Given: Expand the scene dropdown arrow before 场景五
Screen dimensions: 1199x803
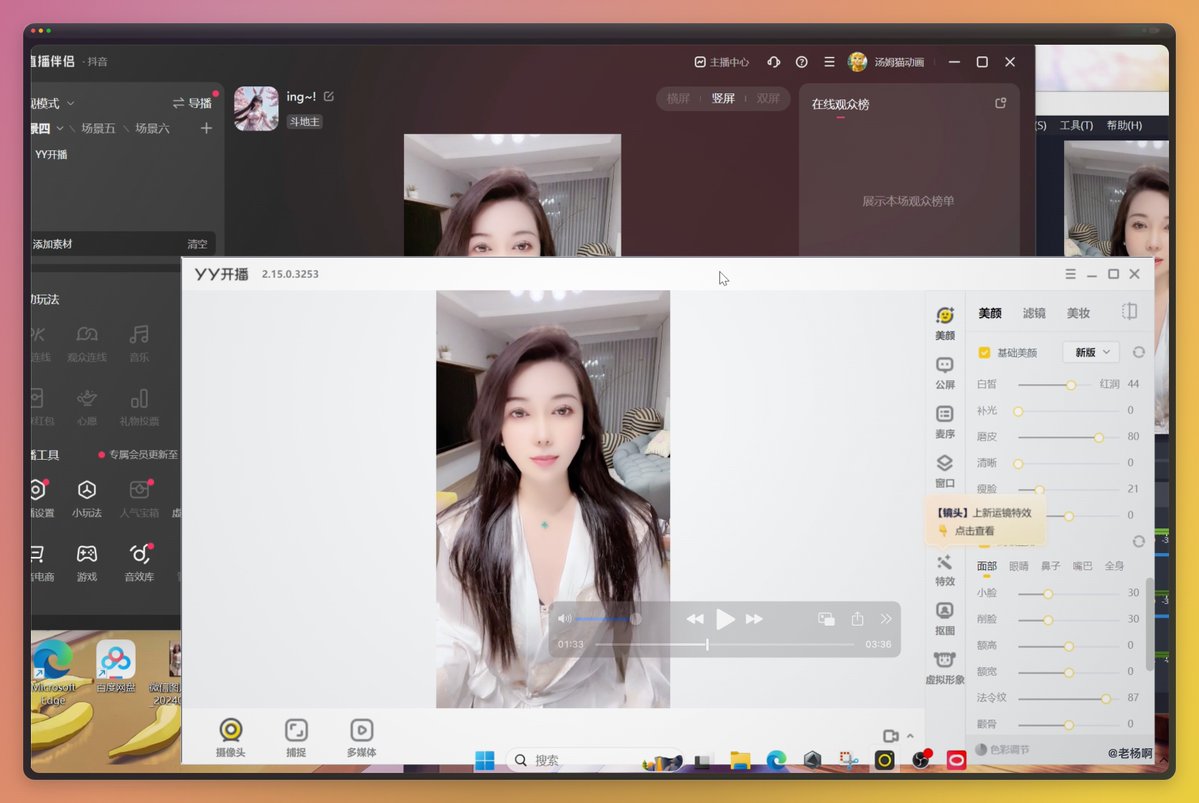Looking at the screenshot, I should click(60, 128).
